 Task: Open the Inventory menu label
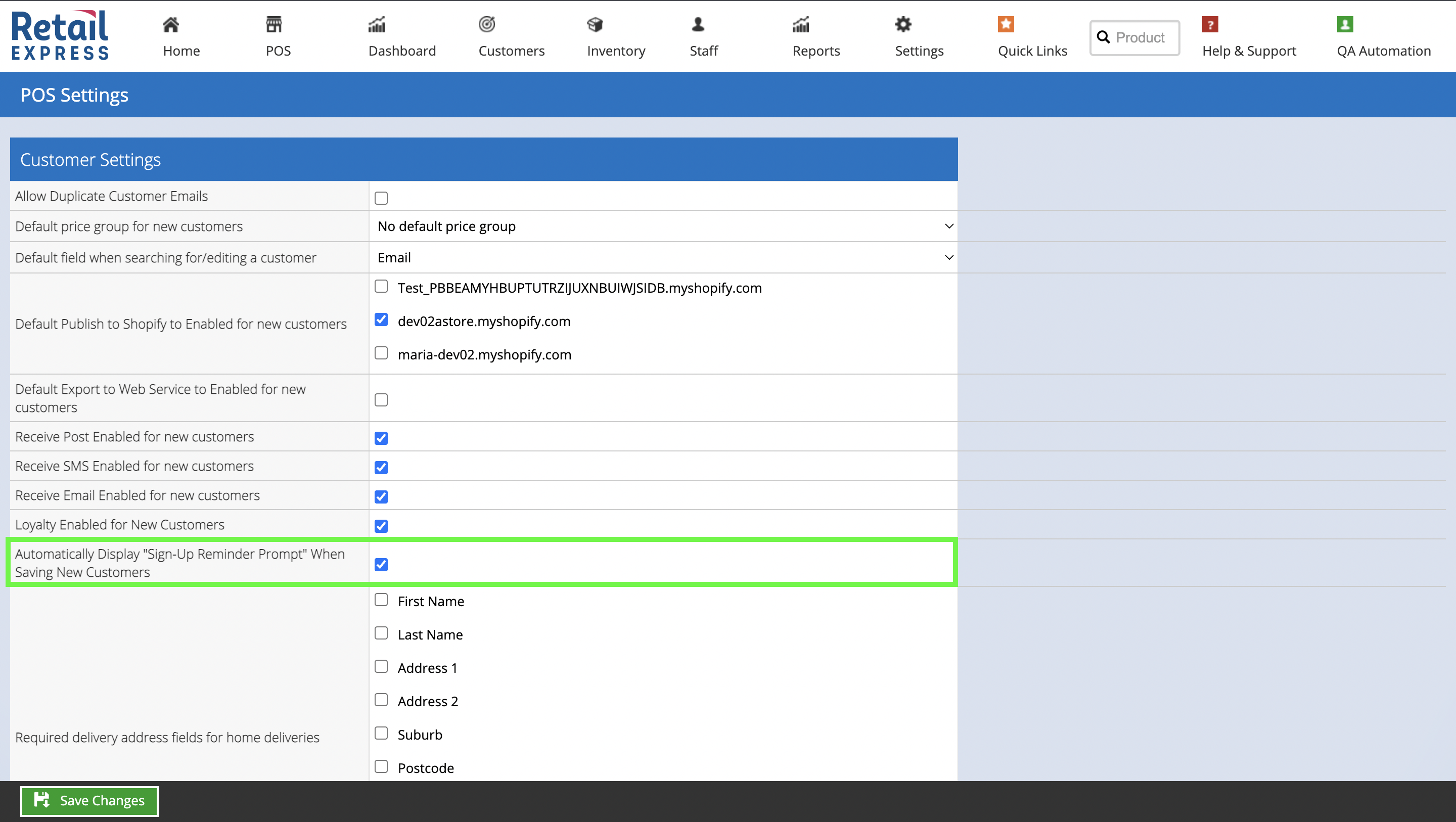pos(616,51)
